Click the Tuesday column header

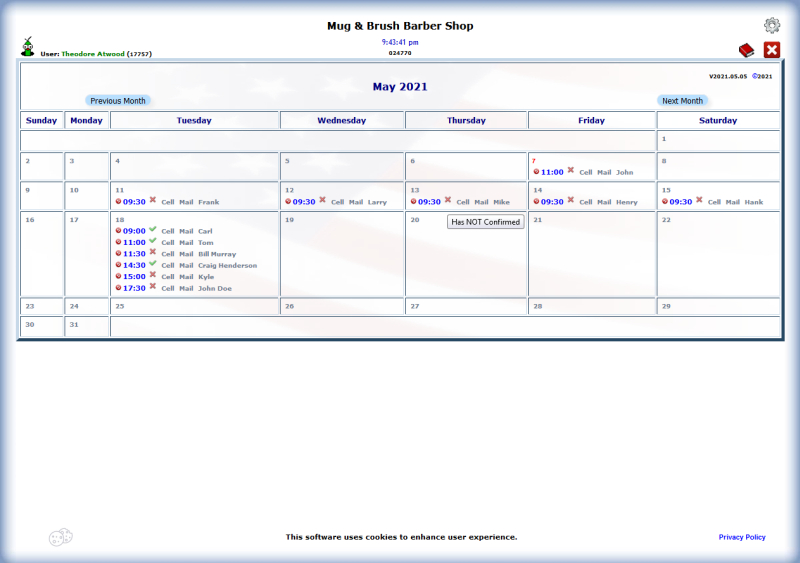tap(194, 120)
